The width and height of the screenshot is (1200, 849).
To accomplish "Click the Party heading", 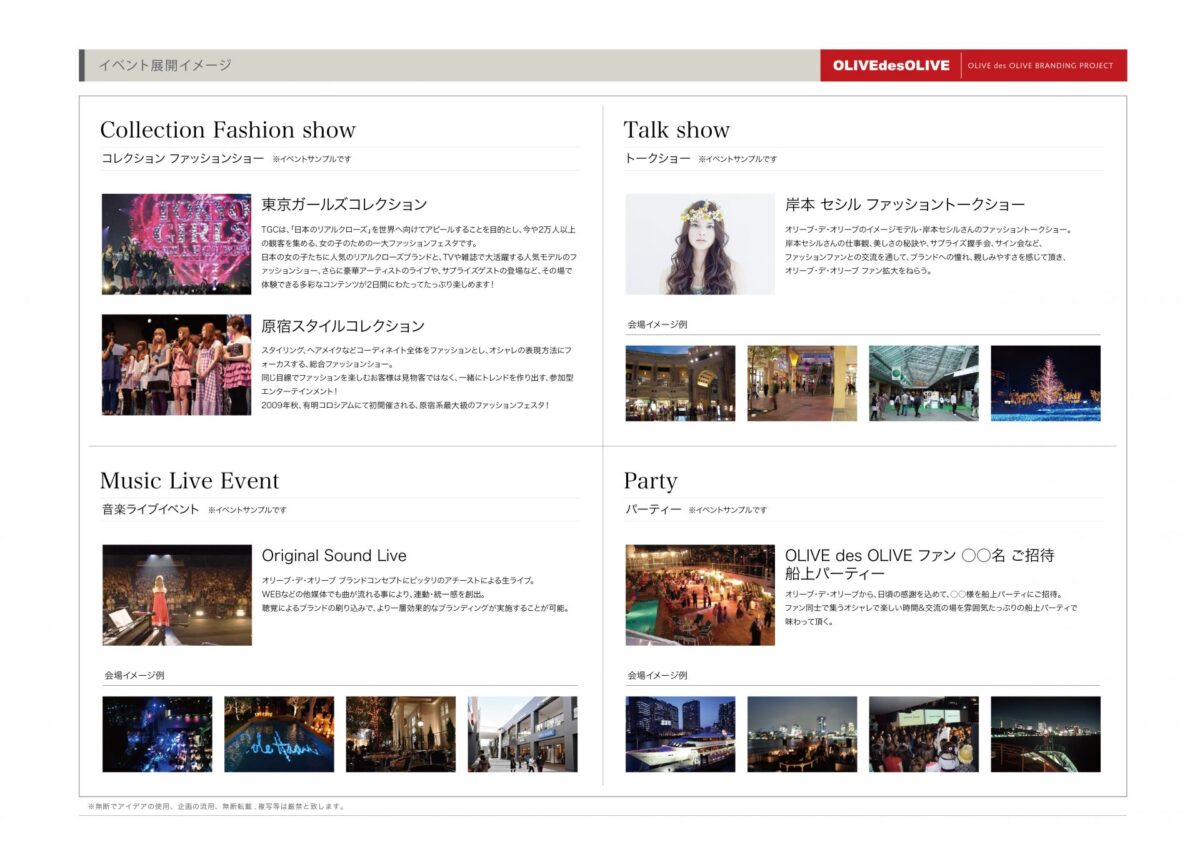I will click(651, 481).
